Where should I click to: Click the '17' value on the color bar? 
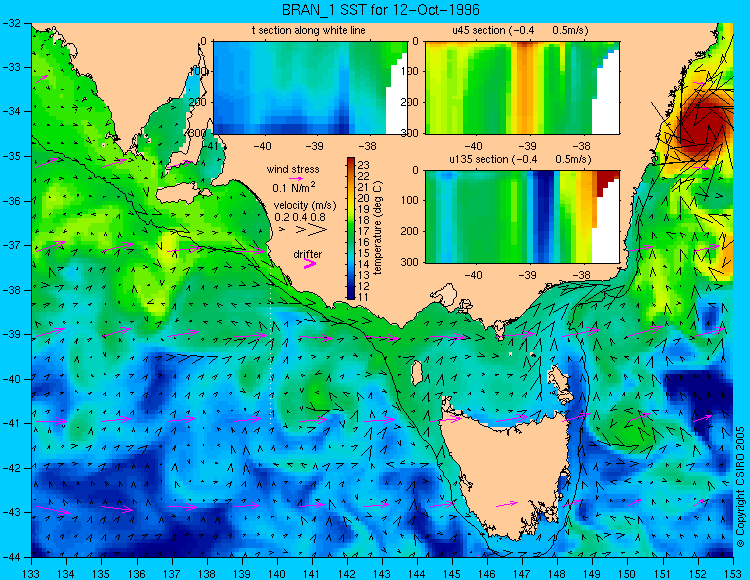[364, 231]
